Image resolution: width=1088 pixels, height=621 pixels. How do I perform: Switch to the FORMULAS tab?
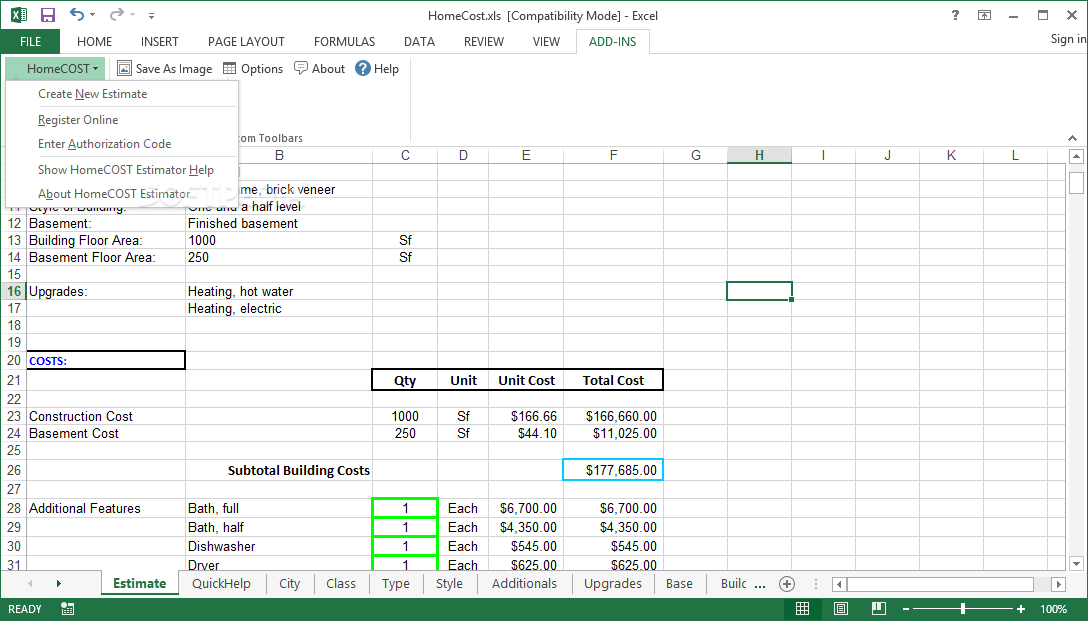[344, 42]
